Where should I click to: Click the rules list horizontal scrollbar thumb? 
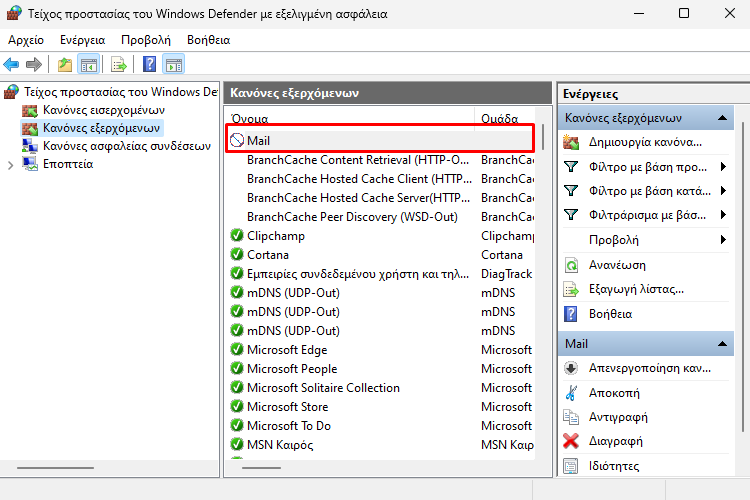click(x=261, y=467)
